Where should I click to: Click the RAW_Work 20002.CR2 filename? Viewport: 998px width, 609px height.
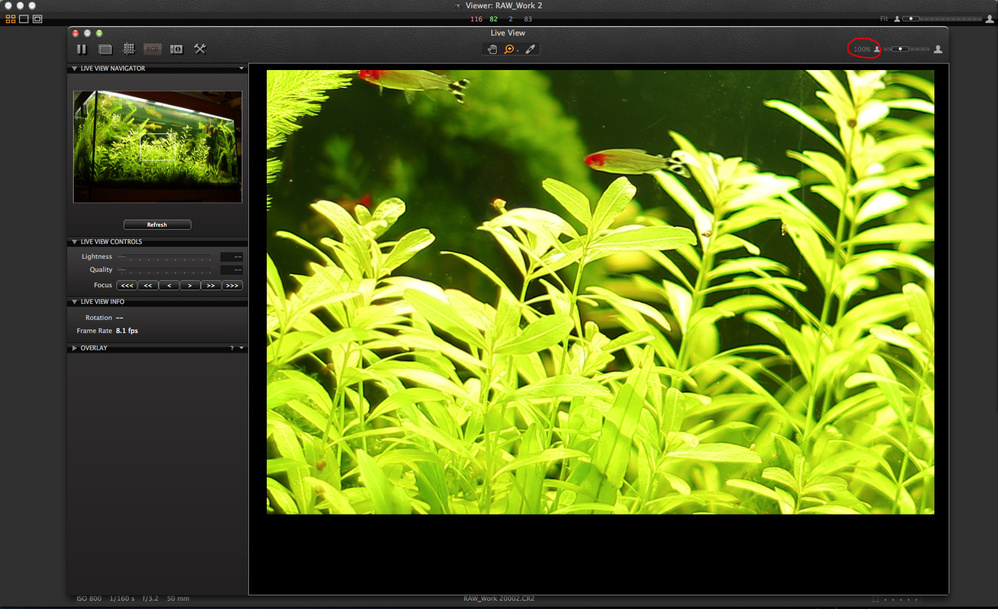(x=499, y=598)
